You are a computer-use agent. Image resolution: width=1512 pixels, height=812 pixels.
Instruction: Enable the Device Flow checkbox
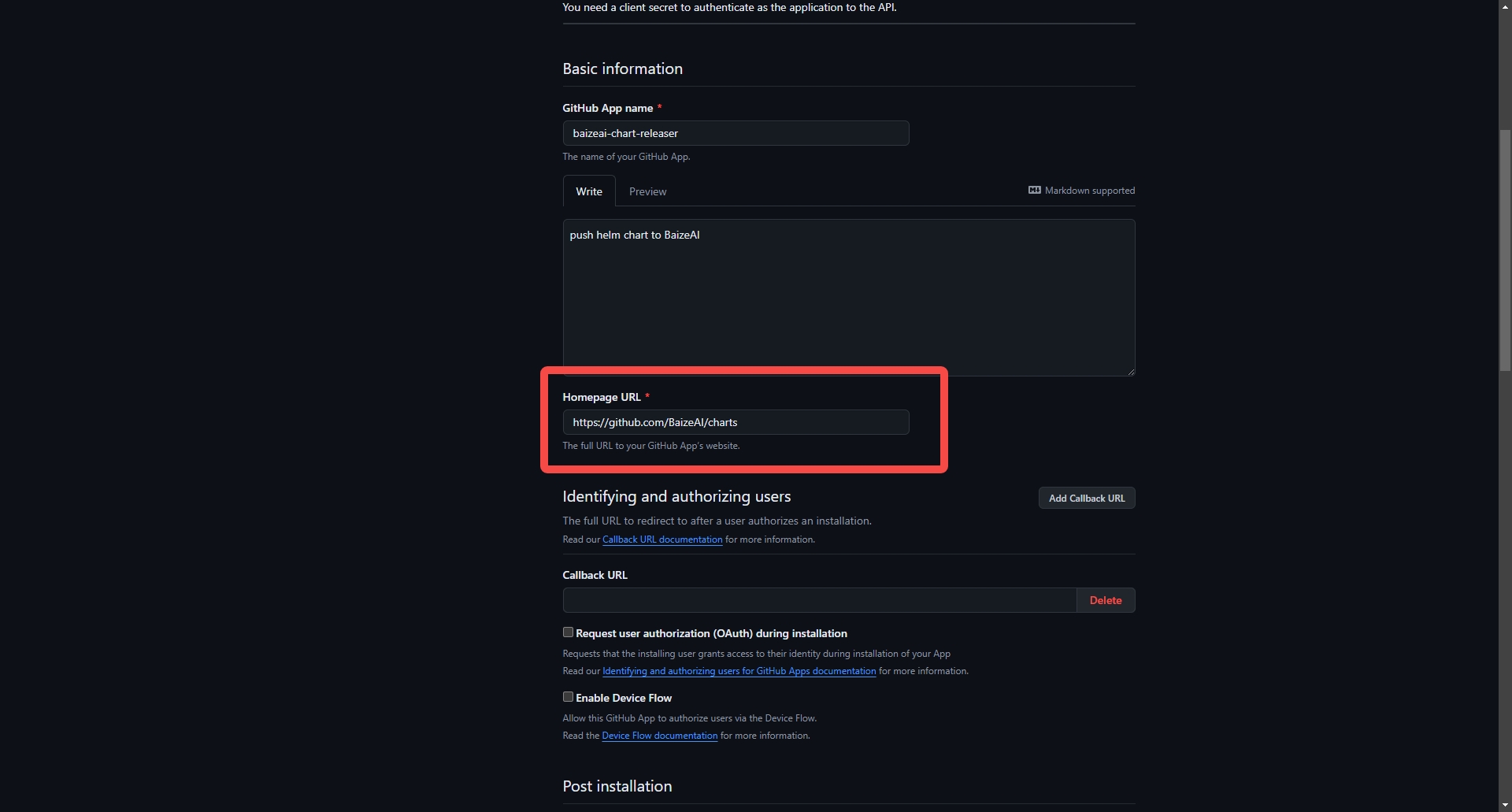tap(568, 697)
